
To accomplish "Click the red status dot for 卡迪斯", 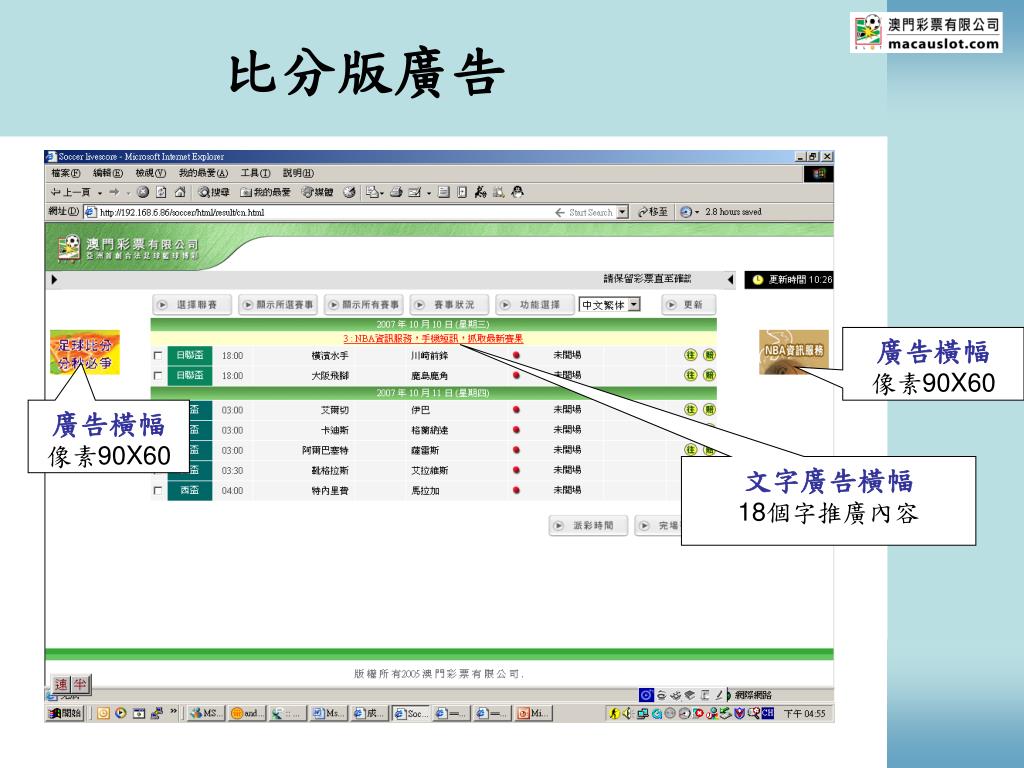I will [x=517, y=430].
